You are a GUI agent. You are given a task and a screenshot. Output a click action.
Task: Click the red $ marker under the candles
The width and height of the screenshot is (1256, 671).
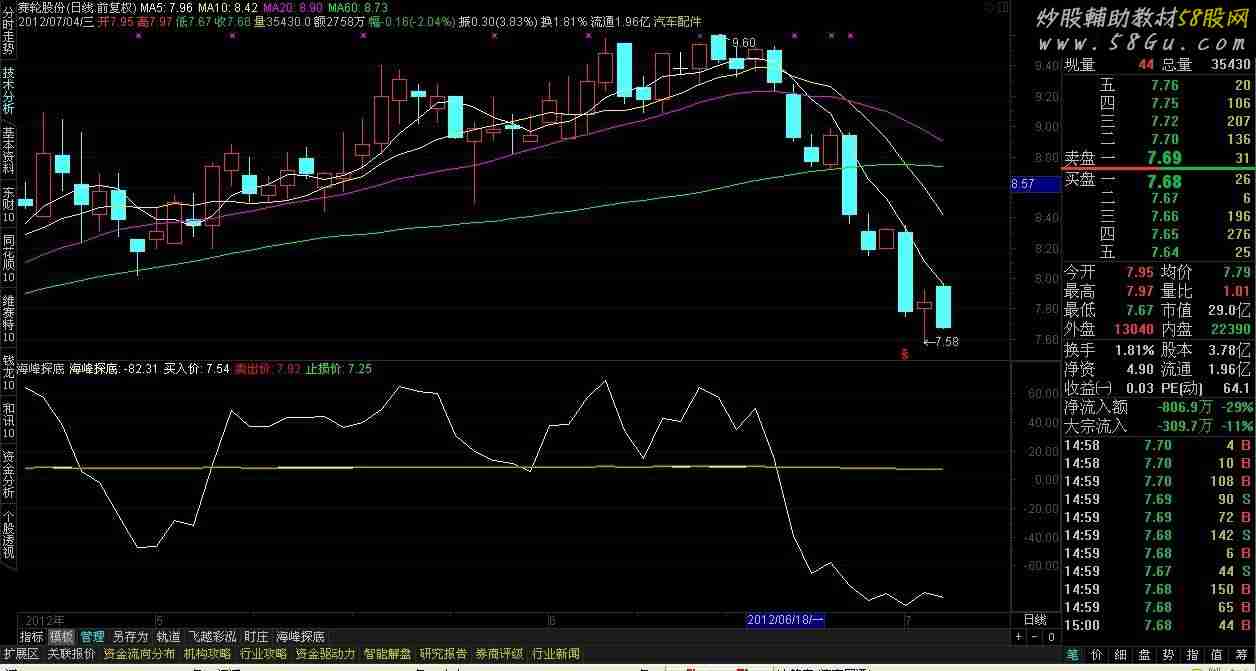pos(905,353)
